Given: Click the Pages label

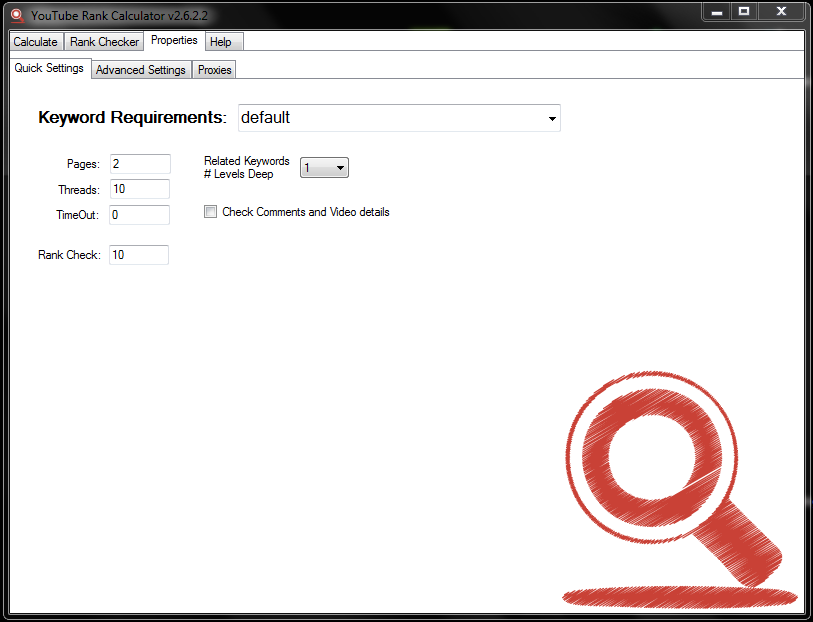Looking at the screenshot, I should [83, 164].
